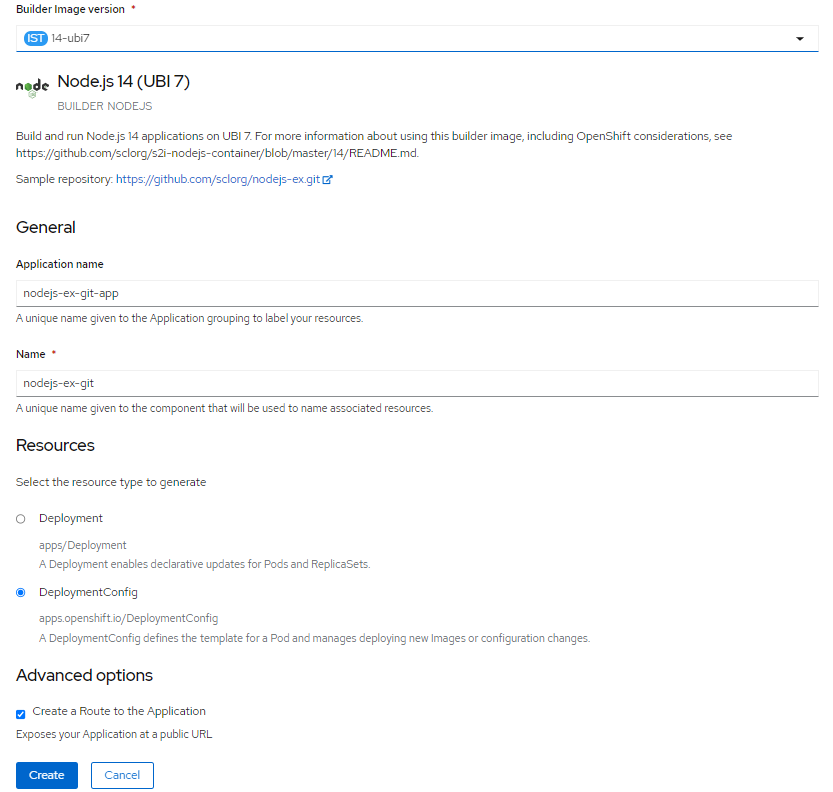The width and height of the screenshot is (833, 792).
Task: Click the Advanced options heading
Action: pyautogui.click(x=84, y=675)
